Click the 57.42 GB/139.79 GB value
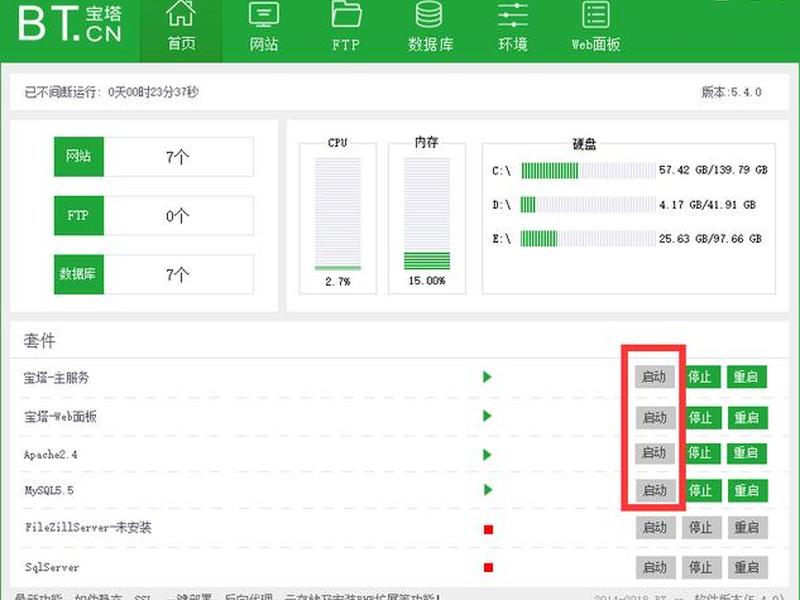Viewport: 800px width, 600px height. [x=713, y=170]
